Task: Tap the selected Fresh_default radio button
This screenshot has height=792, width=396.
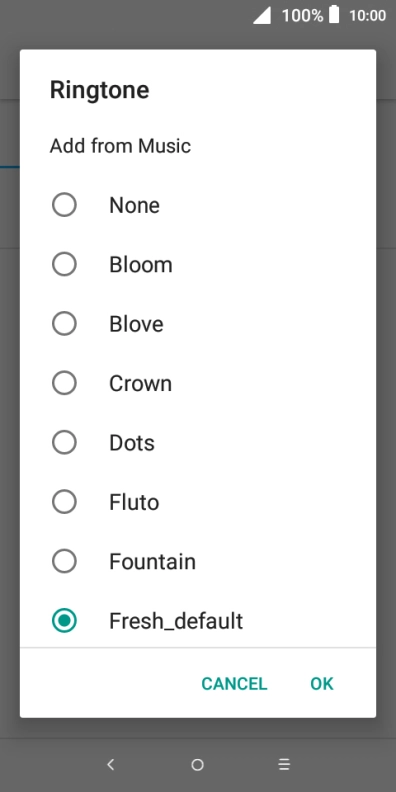Action: click(x=64, y=621)
